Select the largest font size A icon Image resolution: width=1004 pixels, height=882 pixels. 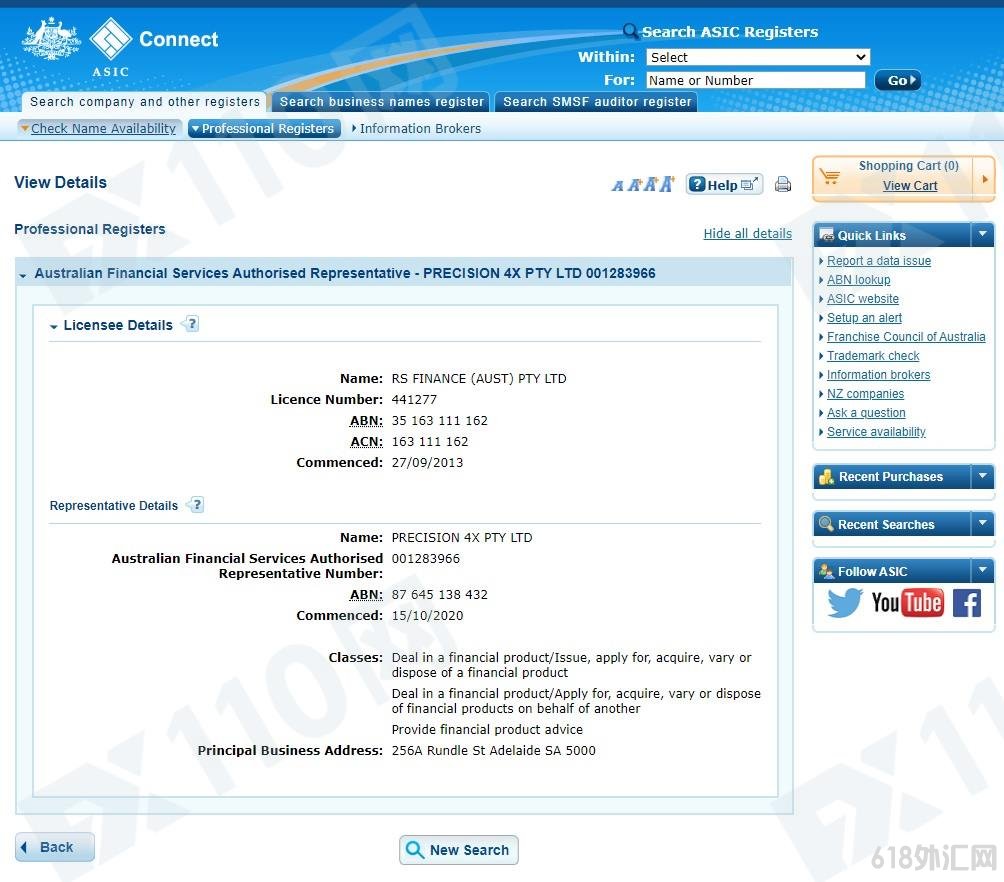[667, 184]
